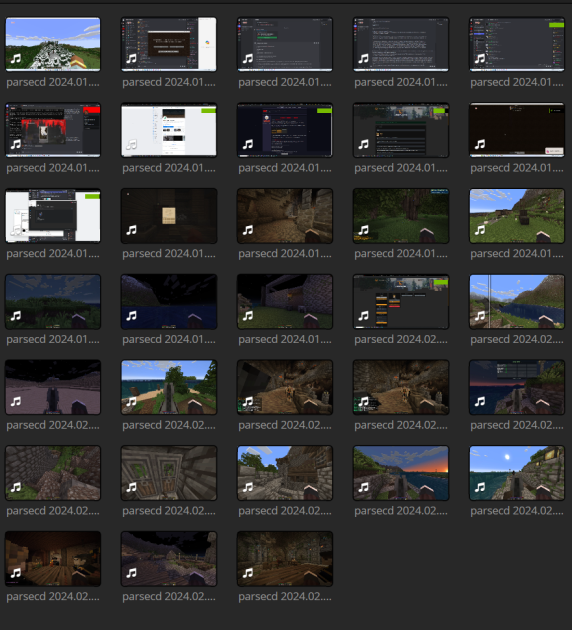Select the sunset sea clip with scoreboard overlay
This screenshot has height=630, width=572.
517,387
